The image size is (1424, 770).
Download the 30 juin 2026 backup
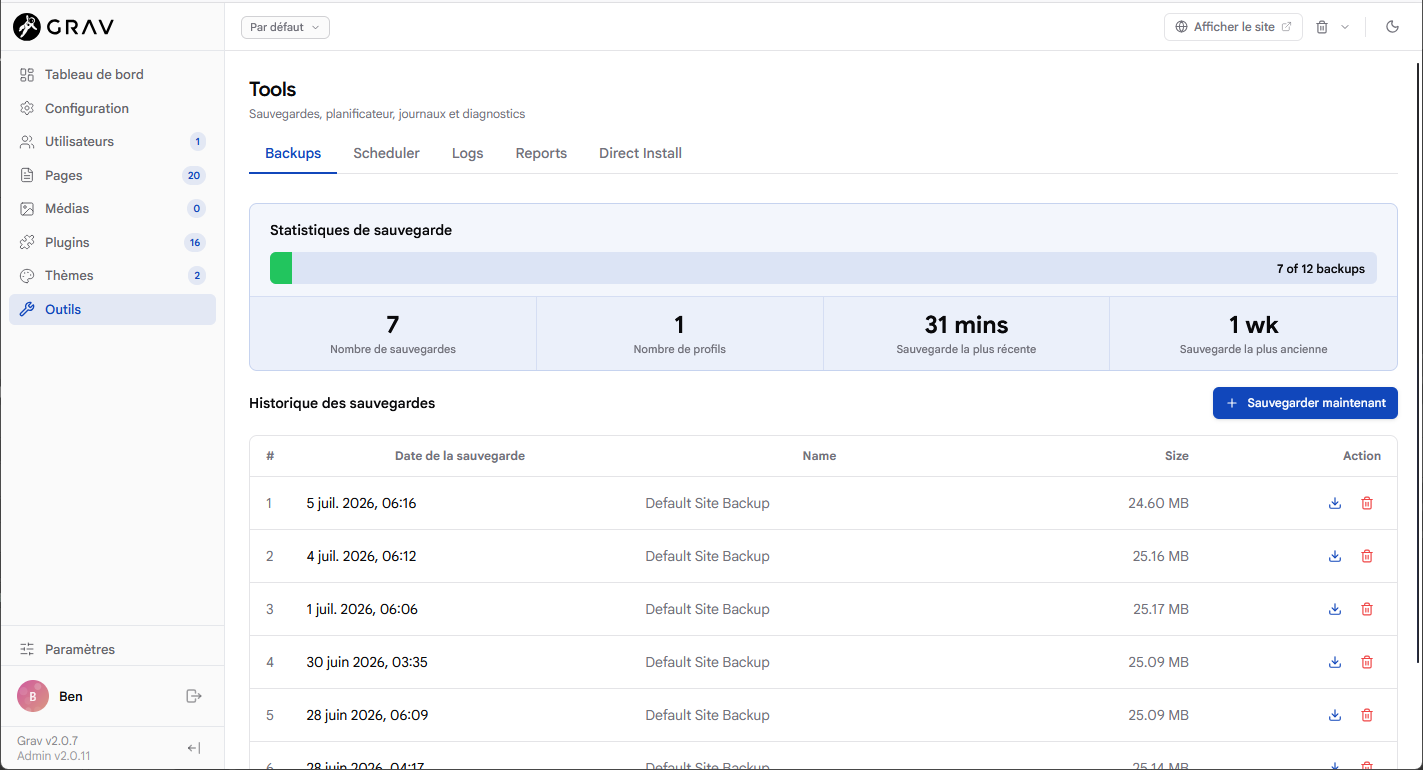1334,662
